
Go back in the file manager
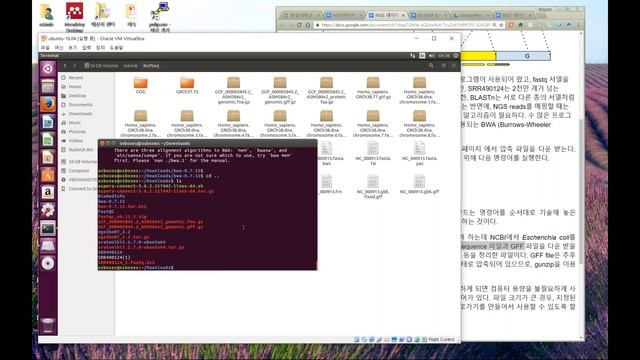point(65,65)
